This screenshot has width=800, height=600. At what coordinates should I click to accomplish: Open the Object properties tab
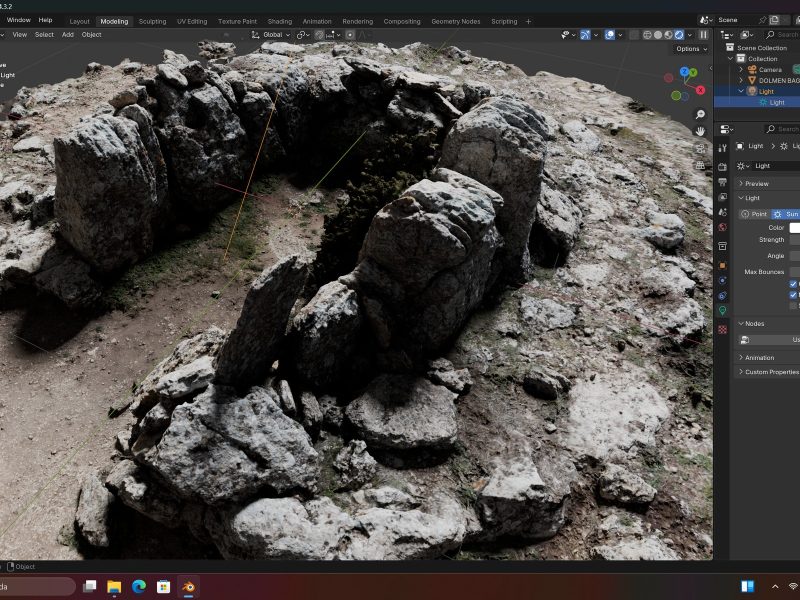click(x=722, y=265)
